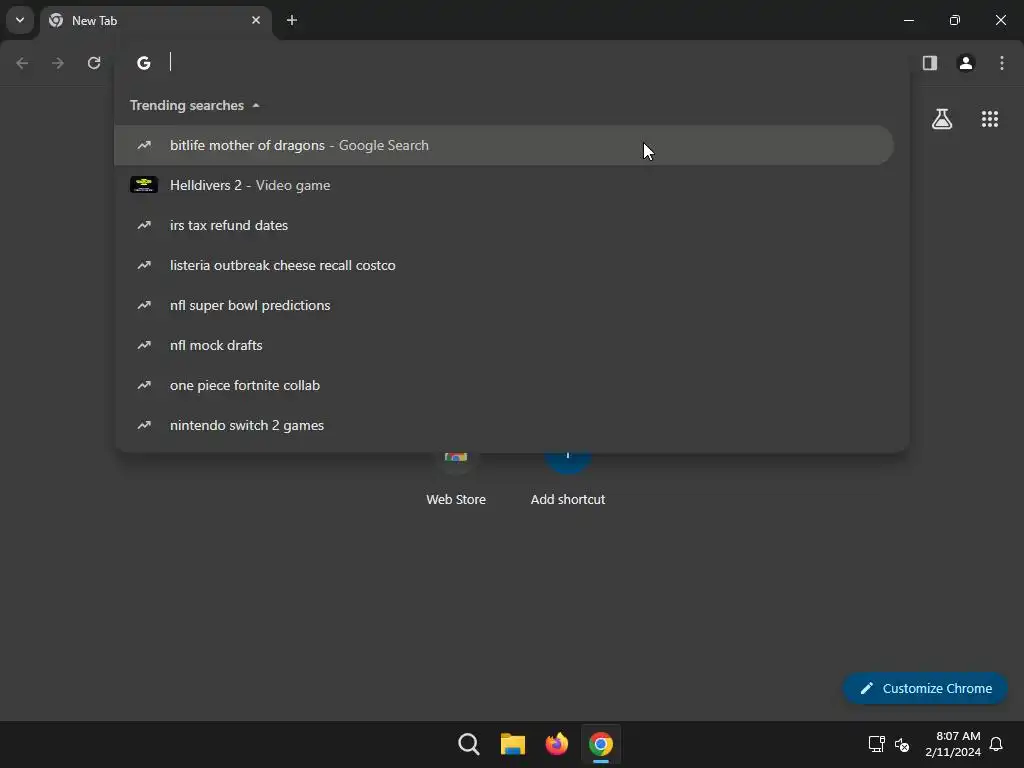Click the Google G icon in address bar
This screenshot has width=1024, height=768.
pyautogui.click(x=144, y=63)
